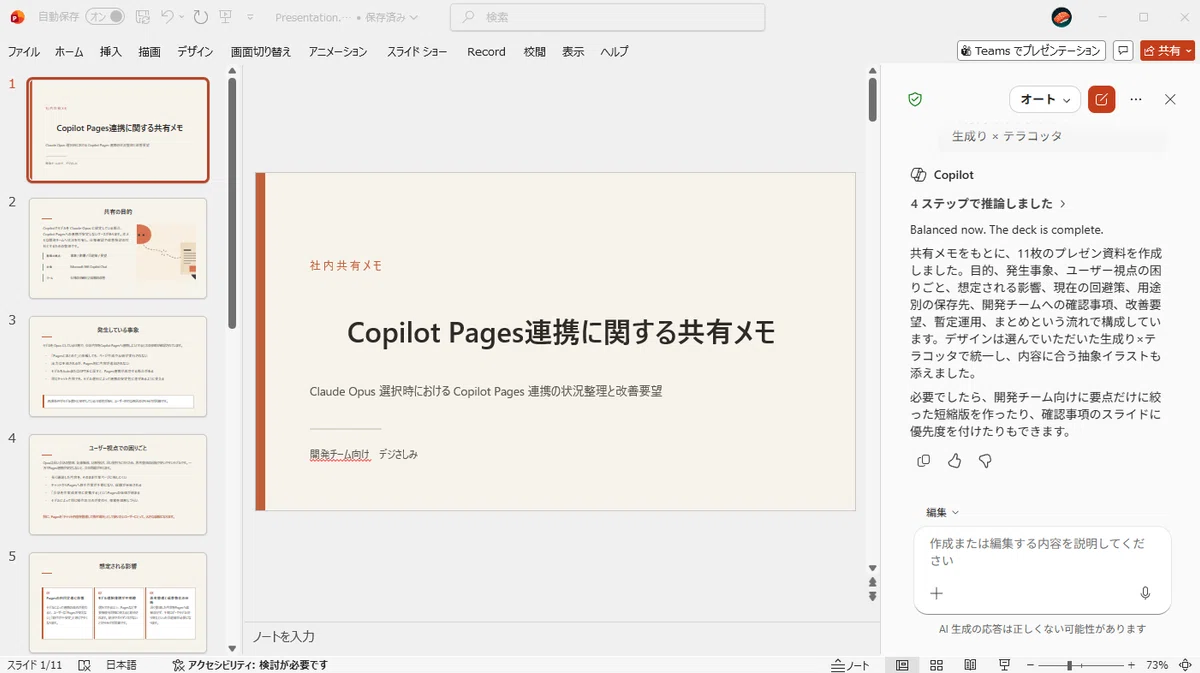The image size is (1200, 673).
Task: Open the ファイル menu
Action: (24, 51)
